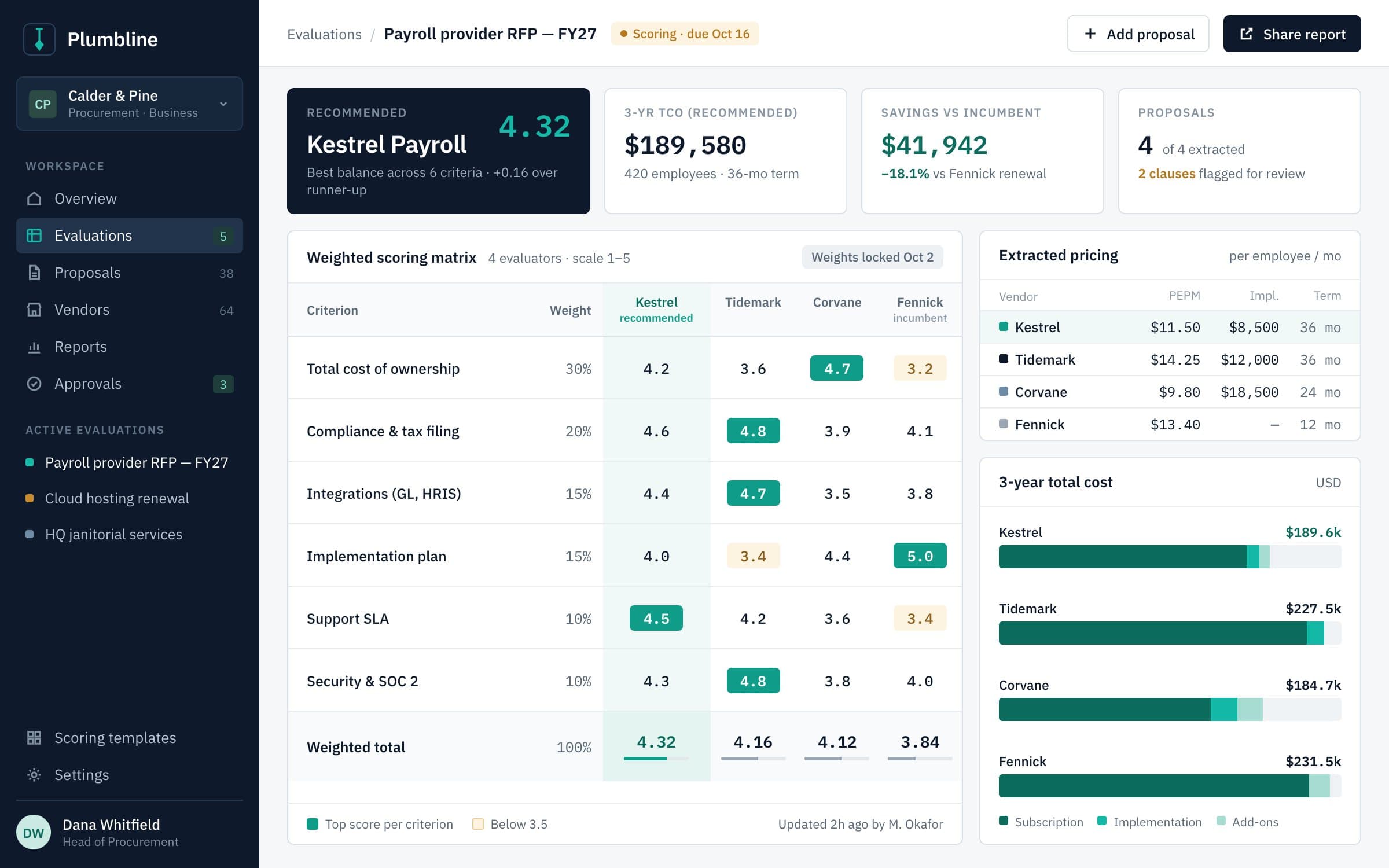This screenshot has width=1389, height=868.
Task: Click the Share report button
Action: tap(1292, 34)
